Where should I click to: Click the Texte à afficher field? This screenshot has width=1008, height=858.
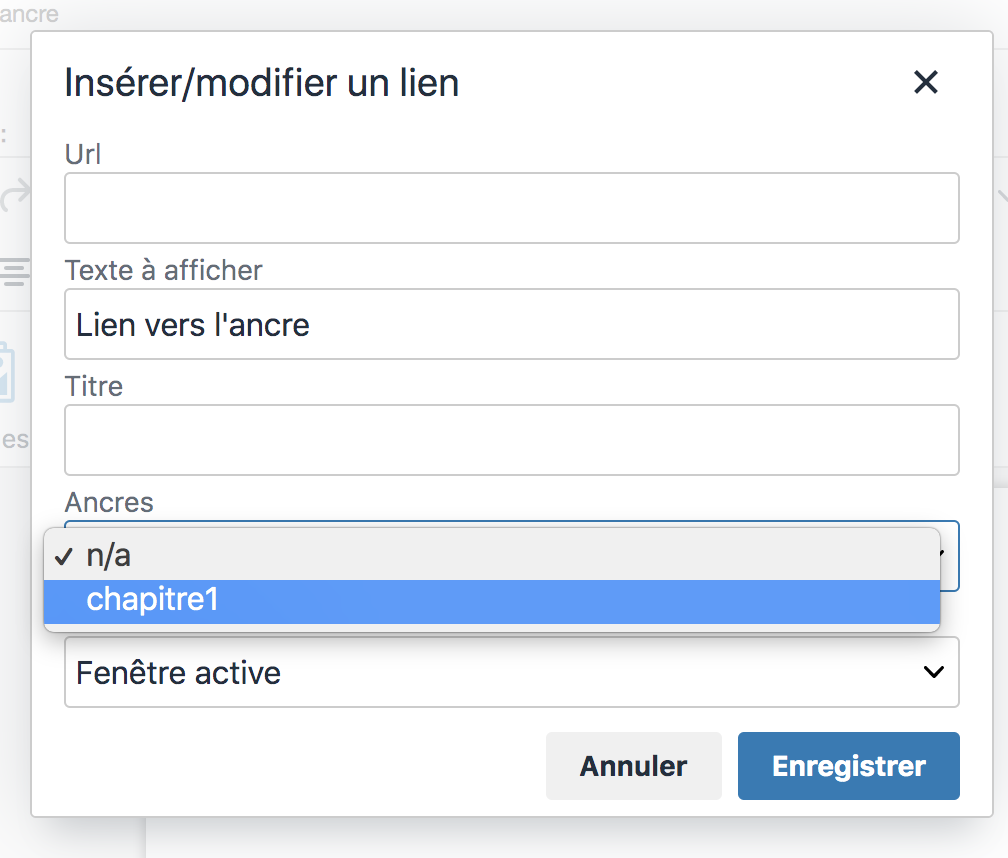click(512, 324)
